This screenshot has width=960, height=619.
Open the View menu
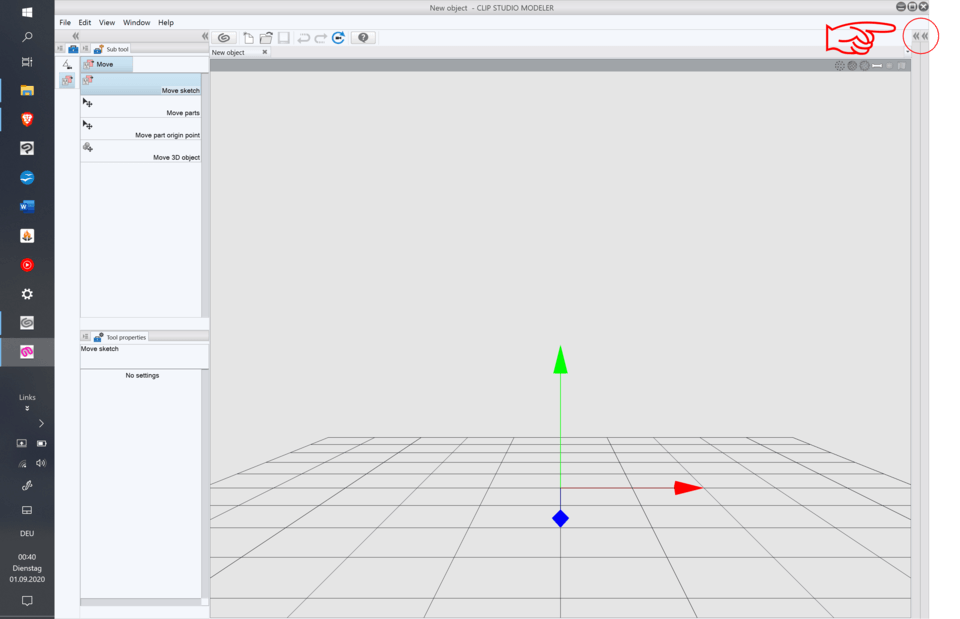107,23
